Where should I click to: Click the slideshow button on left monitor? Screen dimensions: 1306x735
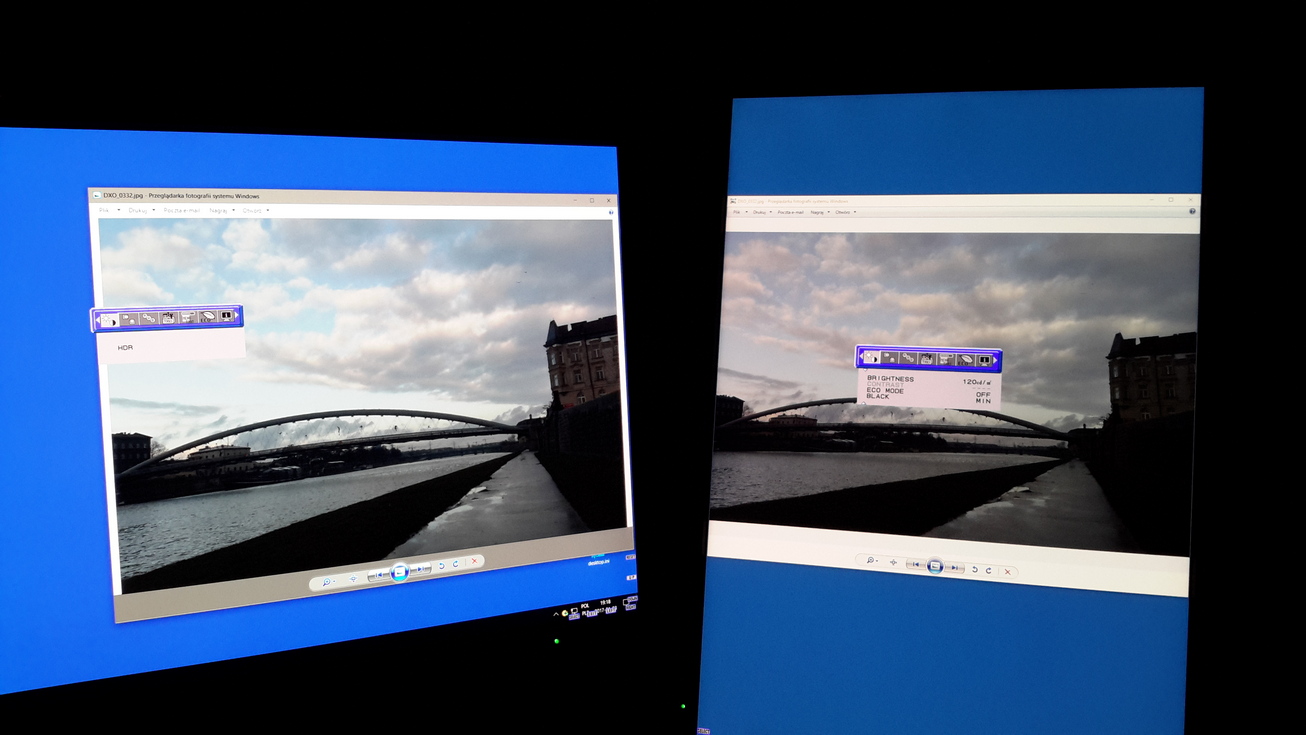tap(399, 572)
